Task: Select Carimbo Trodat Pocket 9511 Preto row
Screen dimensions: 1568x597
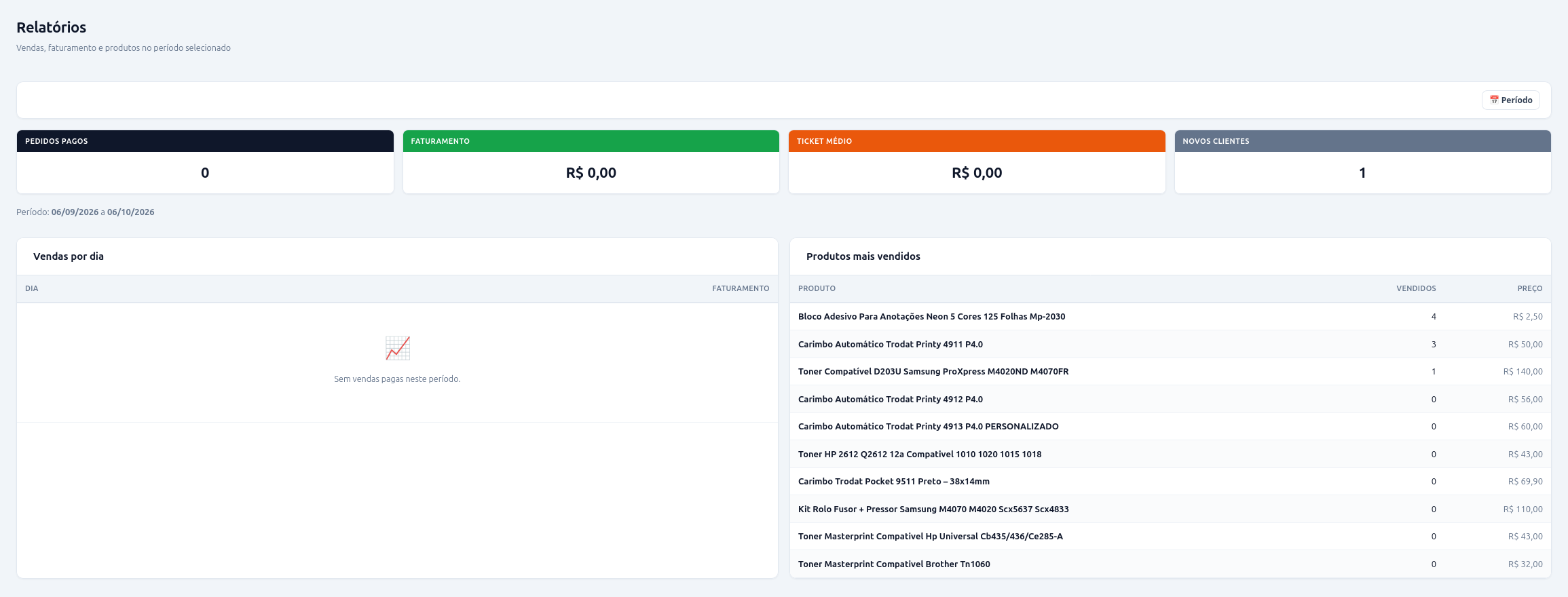Action: pos(1170,482)
